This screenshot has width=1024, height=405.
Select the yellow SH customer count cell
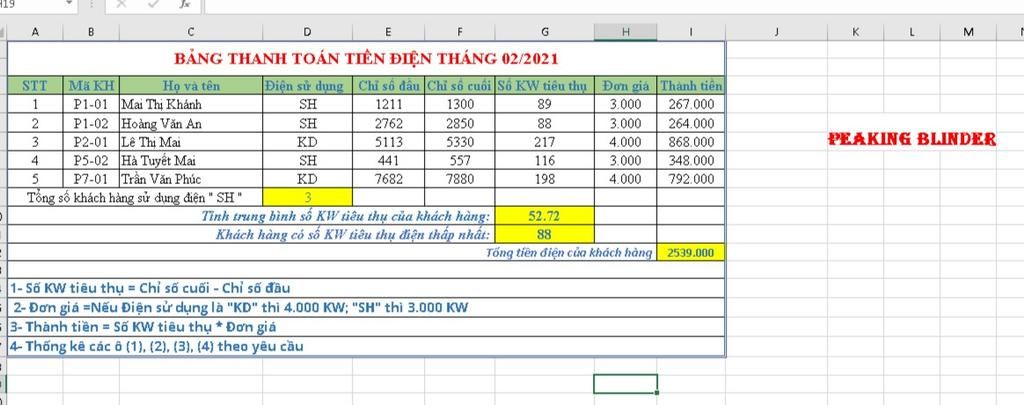coord(308,197)
